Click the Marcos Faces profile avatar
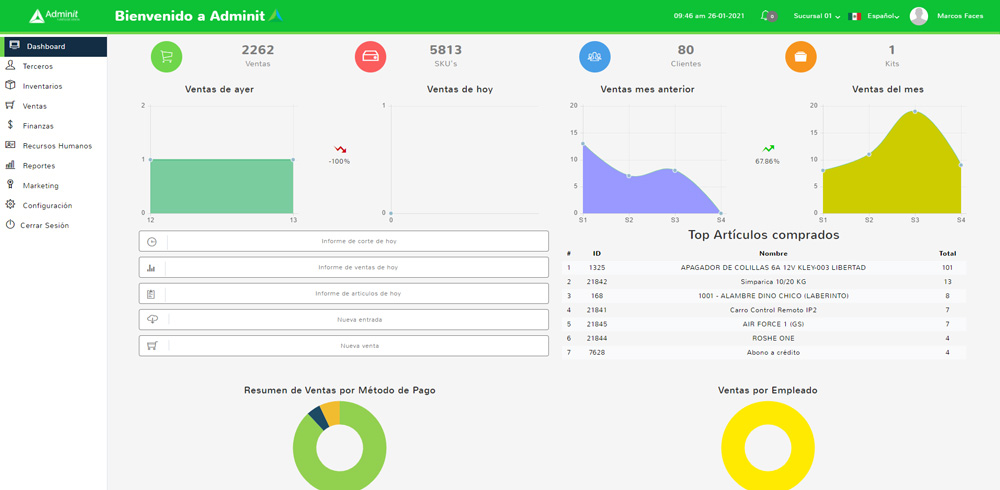 coord(918,16)
